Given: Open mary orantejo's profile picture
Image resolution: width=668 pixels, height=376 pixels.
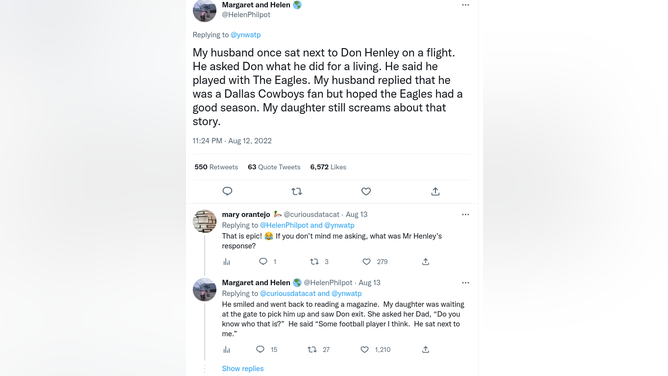Looking at the screenshot, I should 204,221.
